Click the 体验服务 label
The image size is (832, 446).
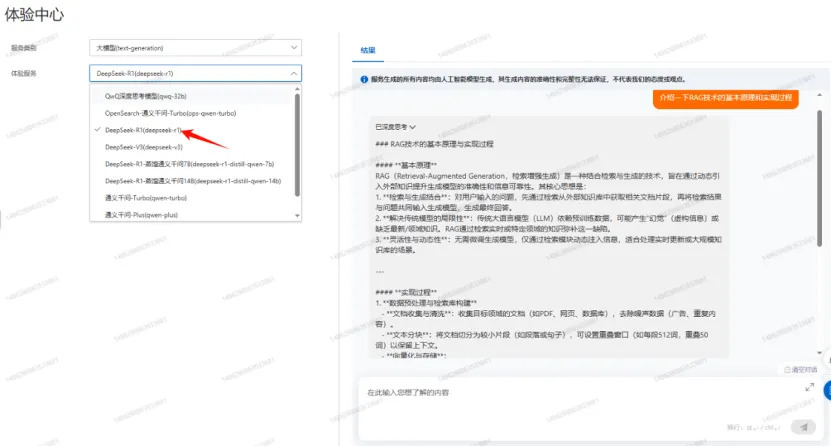tap(24, 73)
